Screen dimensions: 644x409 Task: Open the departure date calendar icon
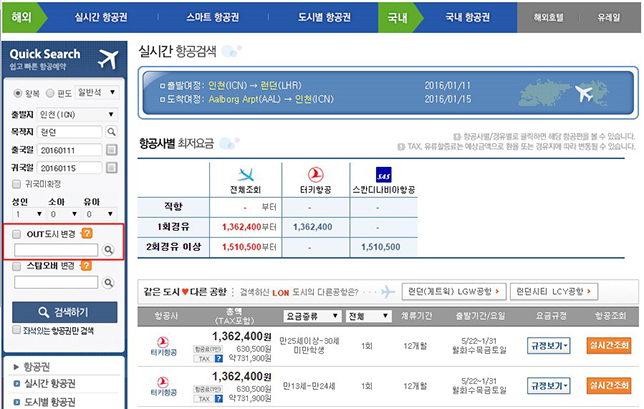[x=111, y=150]
